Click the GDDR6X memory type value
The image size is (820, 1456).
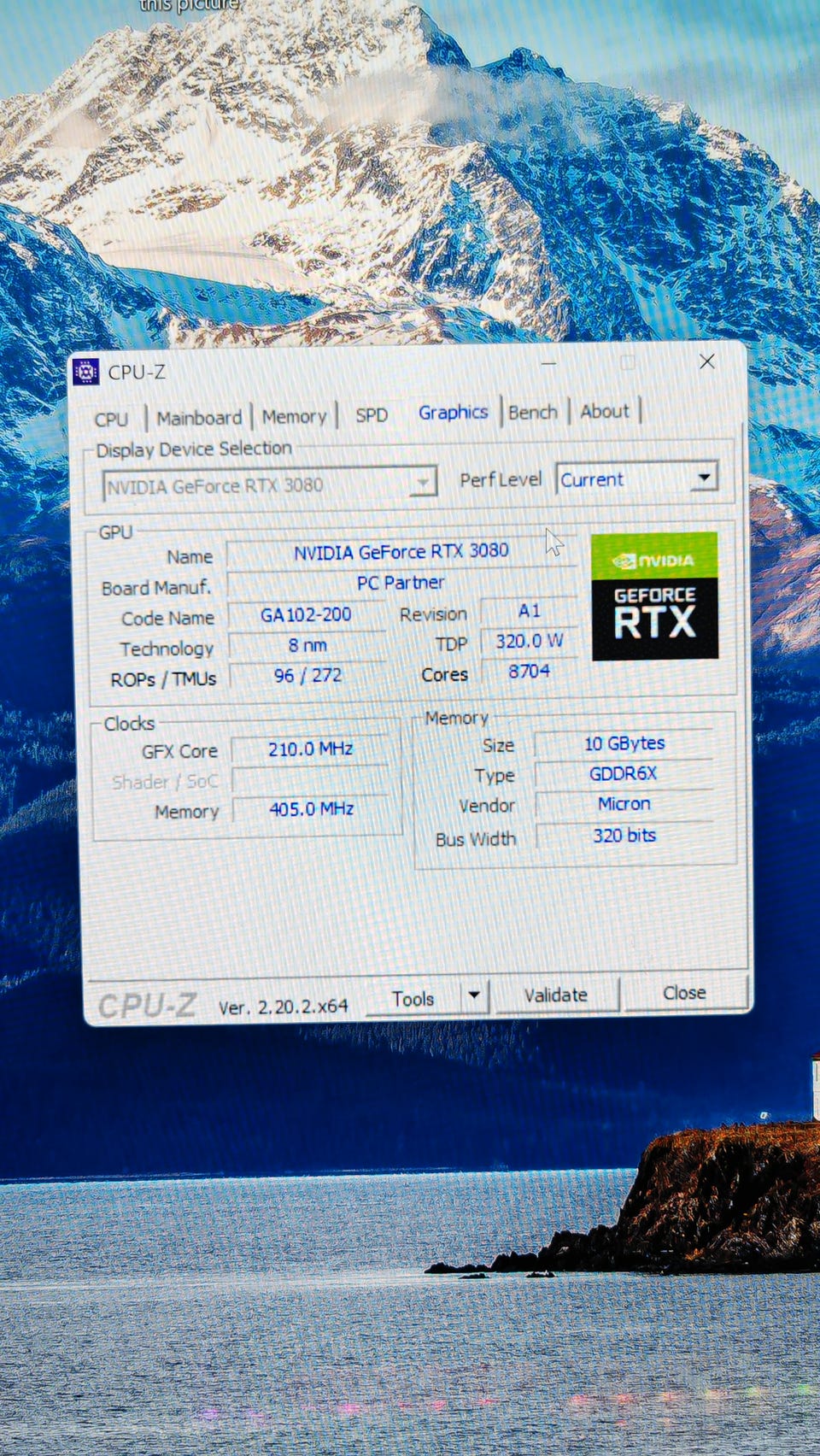624,773
